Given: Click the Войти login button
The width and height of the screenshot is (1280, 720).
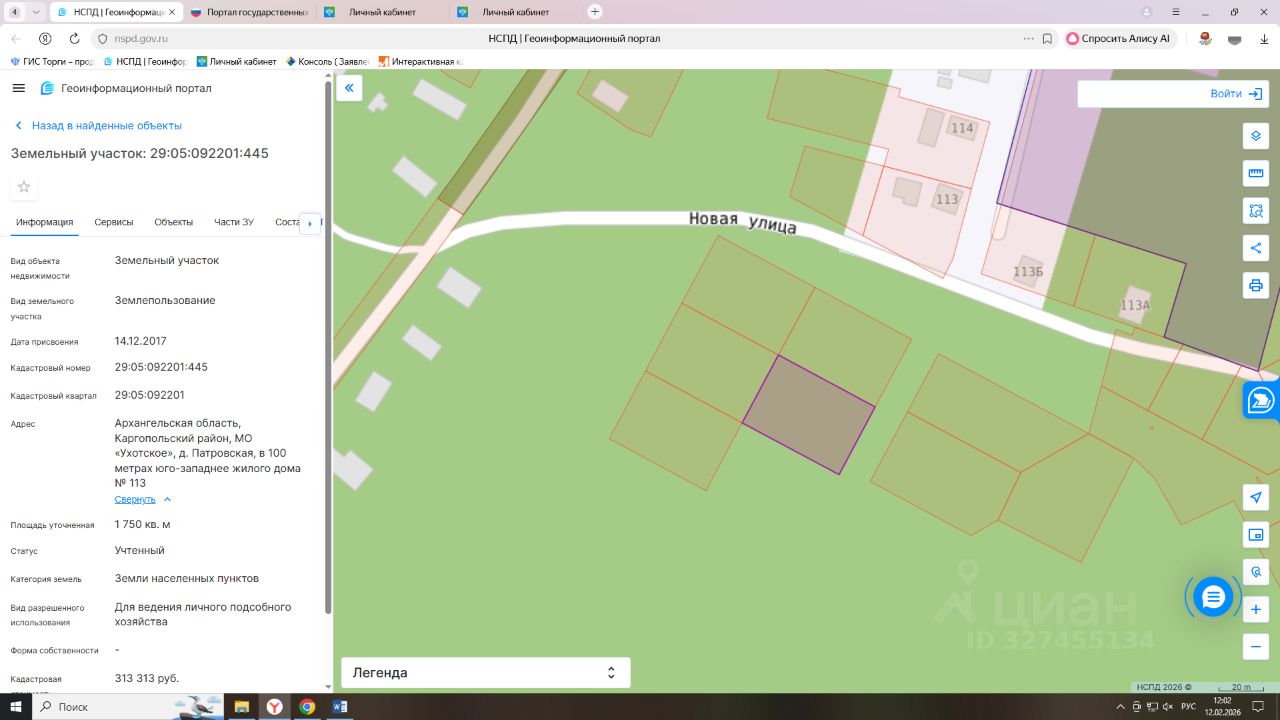Looking at the screenshot, I should tap(1239, 93).
